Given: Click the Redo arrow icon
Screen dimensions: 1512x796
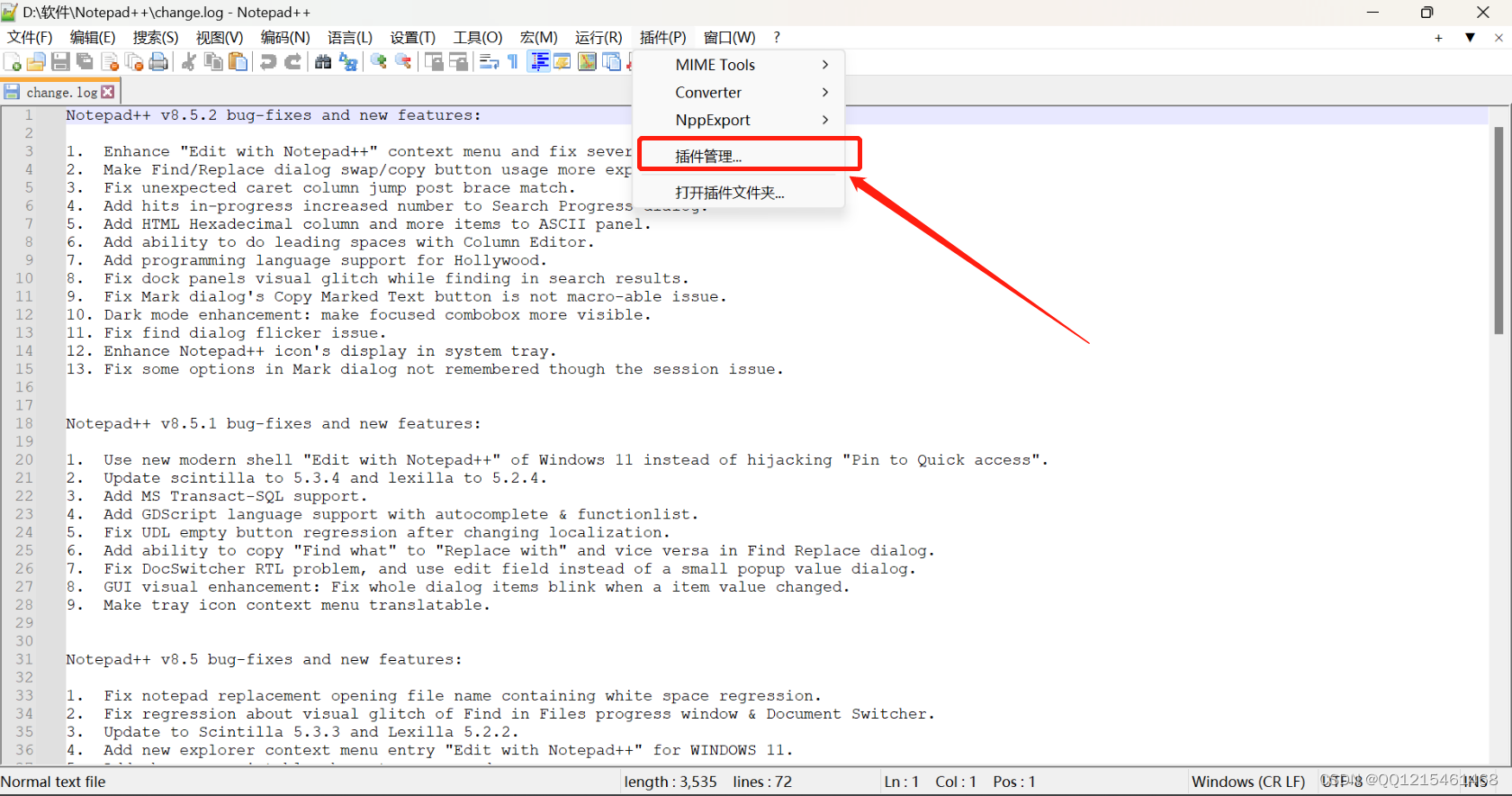Looking at the screenshot, I should (292, 61).
